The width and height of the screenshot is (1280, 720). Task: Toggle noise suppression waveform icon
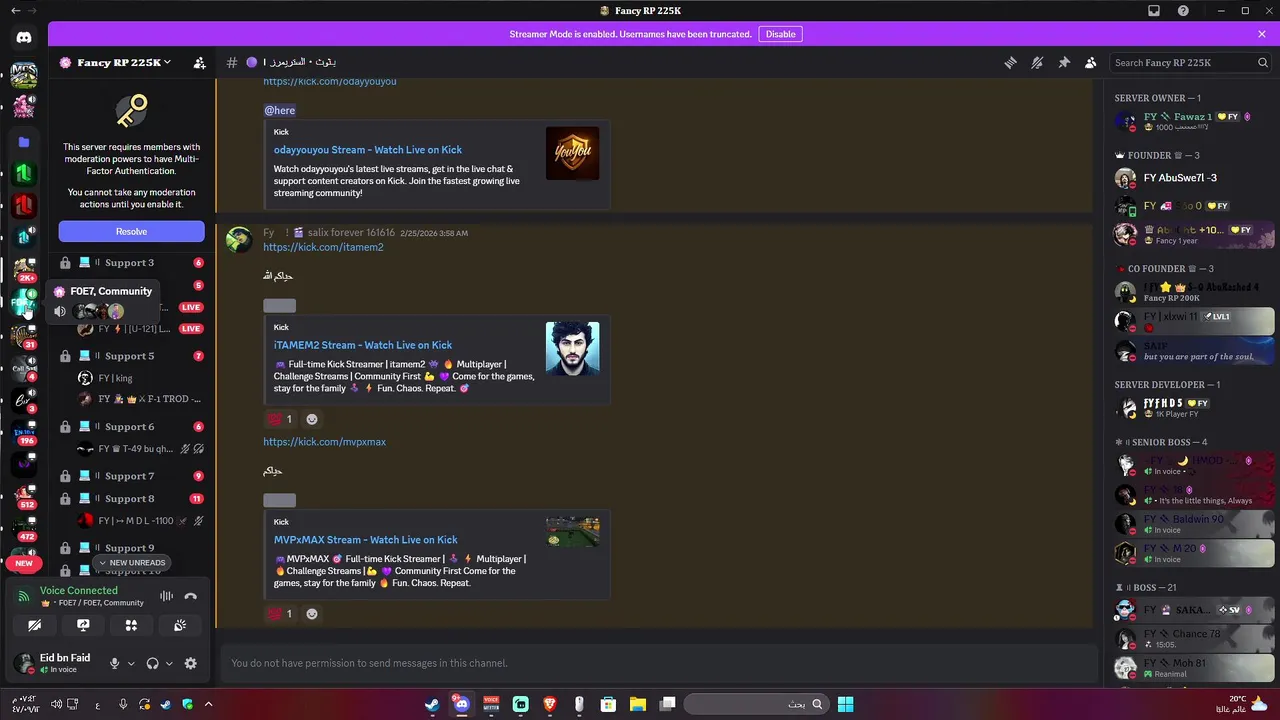pyautogui.click(x=166, y=596)
